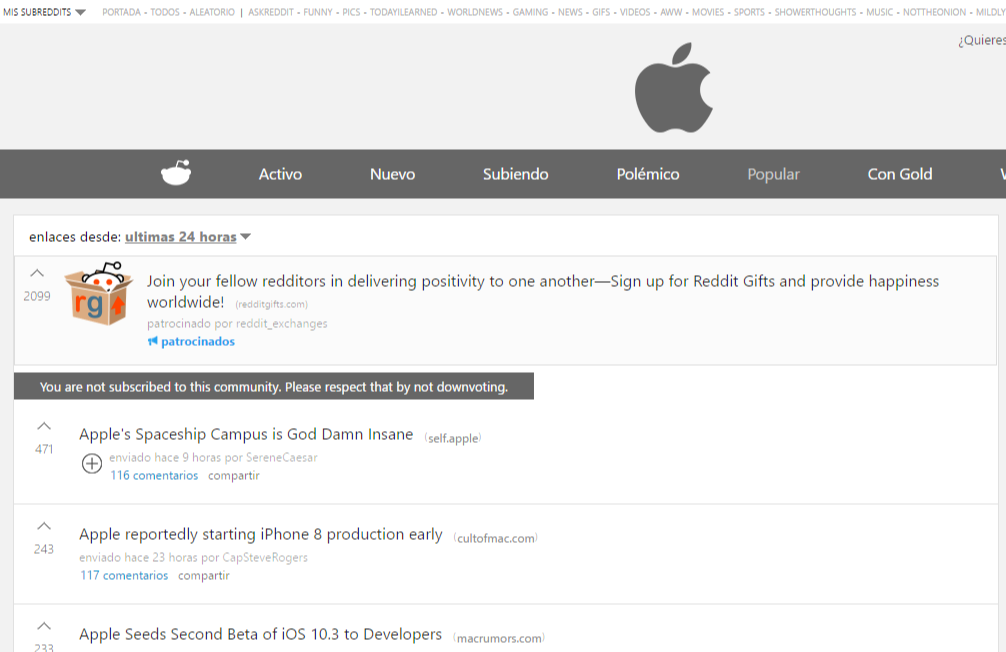The image size is (1006, 652).
Task: Open AWW subreddit link
Action: (x=671, y=12)
